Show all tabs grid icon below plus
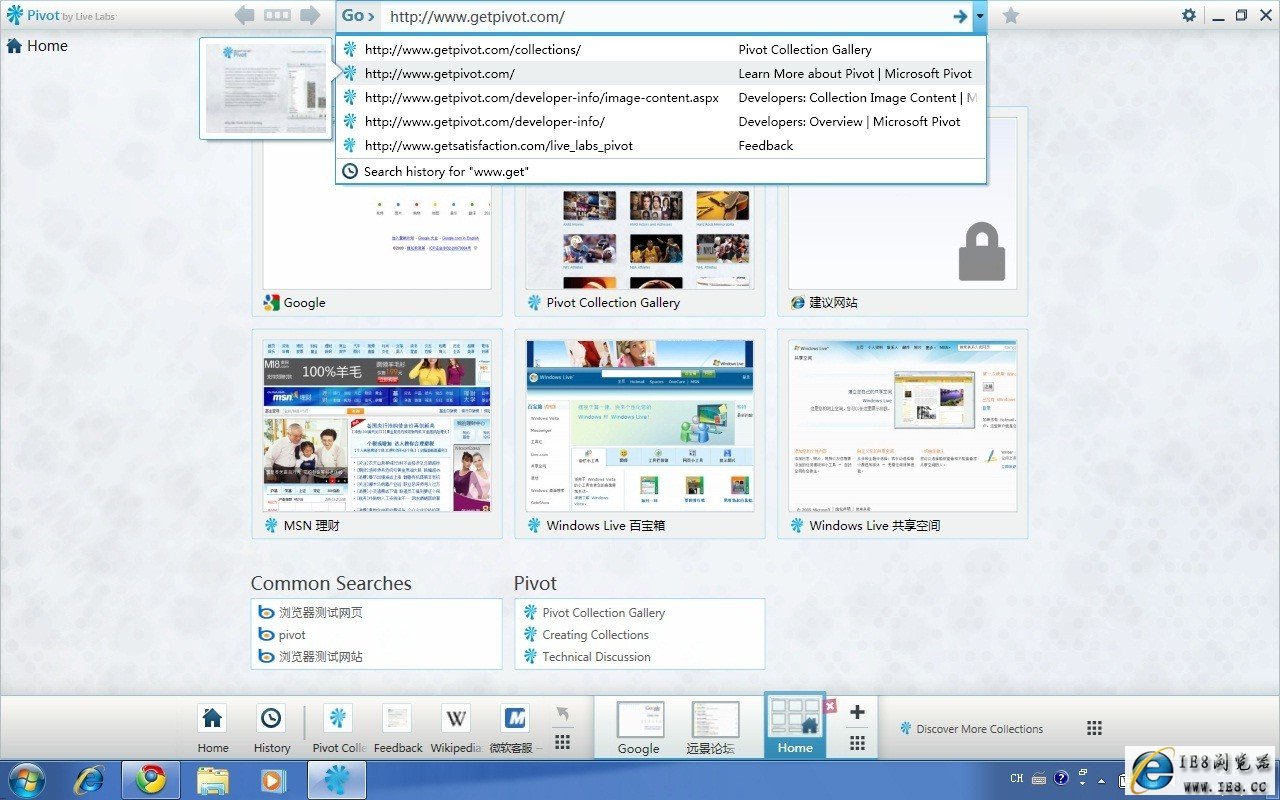Image resolution: width=1280 pixels, height=800 pixels. pyautogui.click(x=857, y=743)
